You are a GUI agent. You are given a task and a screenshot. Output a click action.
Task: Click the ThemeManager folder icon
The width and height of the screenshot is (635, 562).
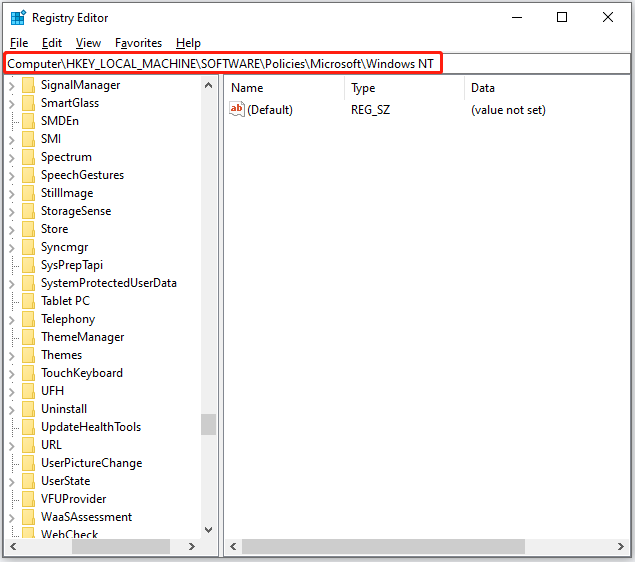click(28, 337)
